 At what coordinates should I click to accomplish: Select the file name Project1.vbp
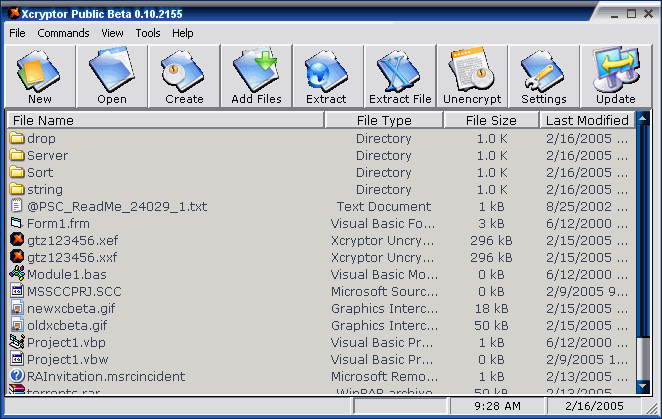[66, 343]
